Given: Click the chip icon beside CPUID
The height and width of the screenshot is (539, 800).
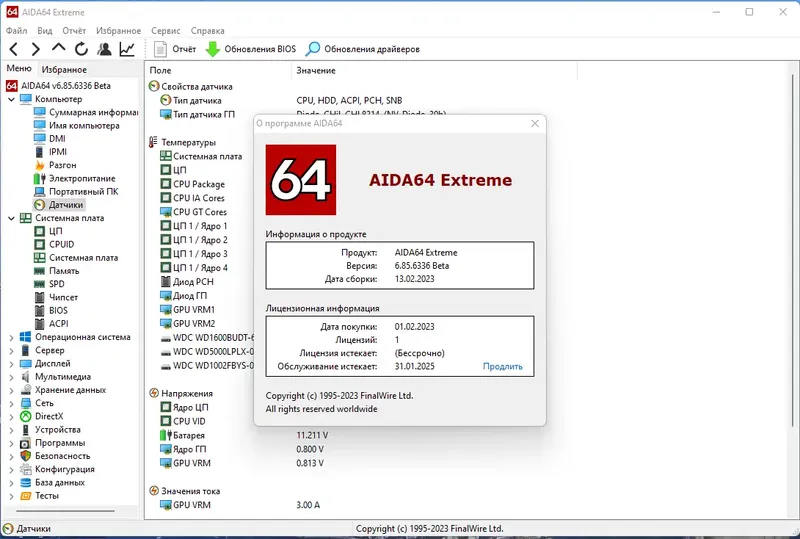Looking at the screenshot, I should tap(40, 244).
